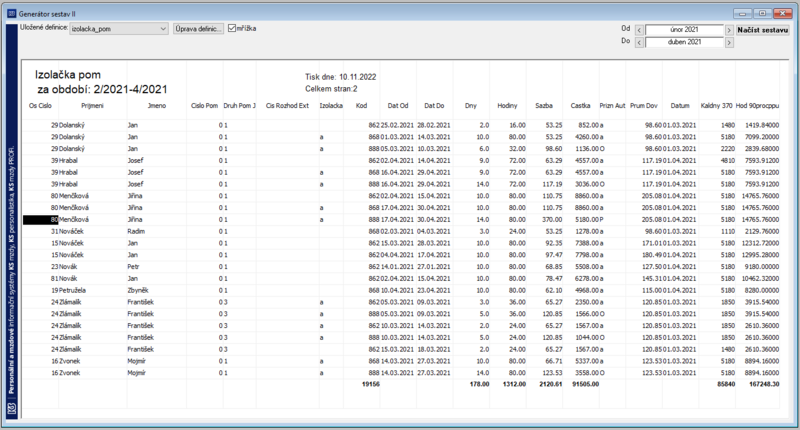Click the Dat Do column header
The height and width of the screenshot is (430, 800).
click(434, 106)
